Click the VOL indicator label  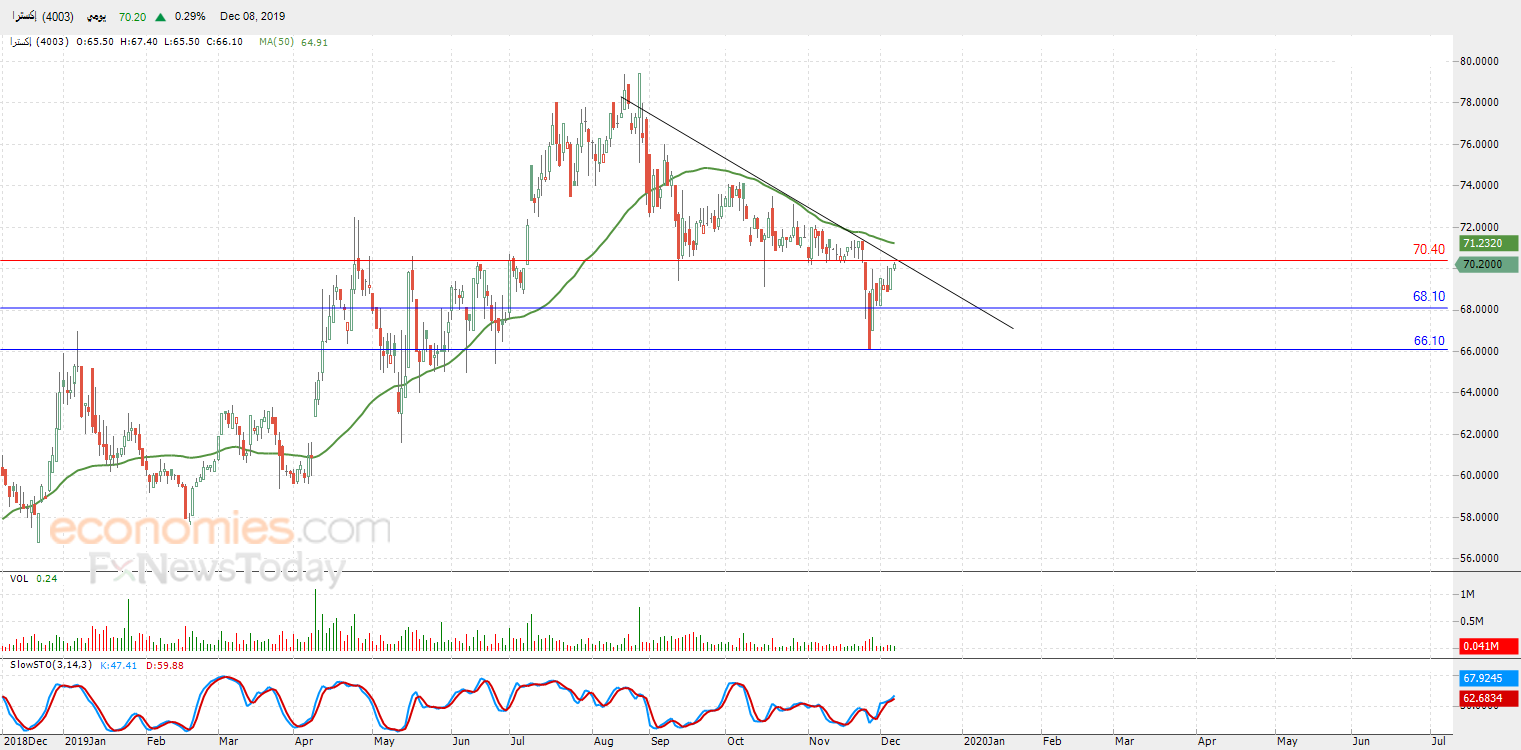pyautogui.click(x=19, y=578)
